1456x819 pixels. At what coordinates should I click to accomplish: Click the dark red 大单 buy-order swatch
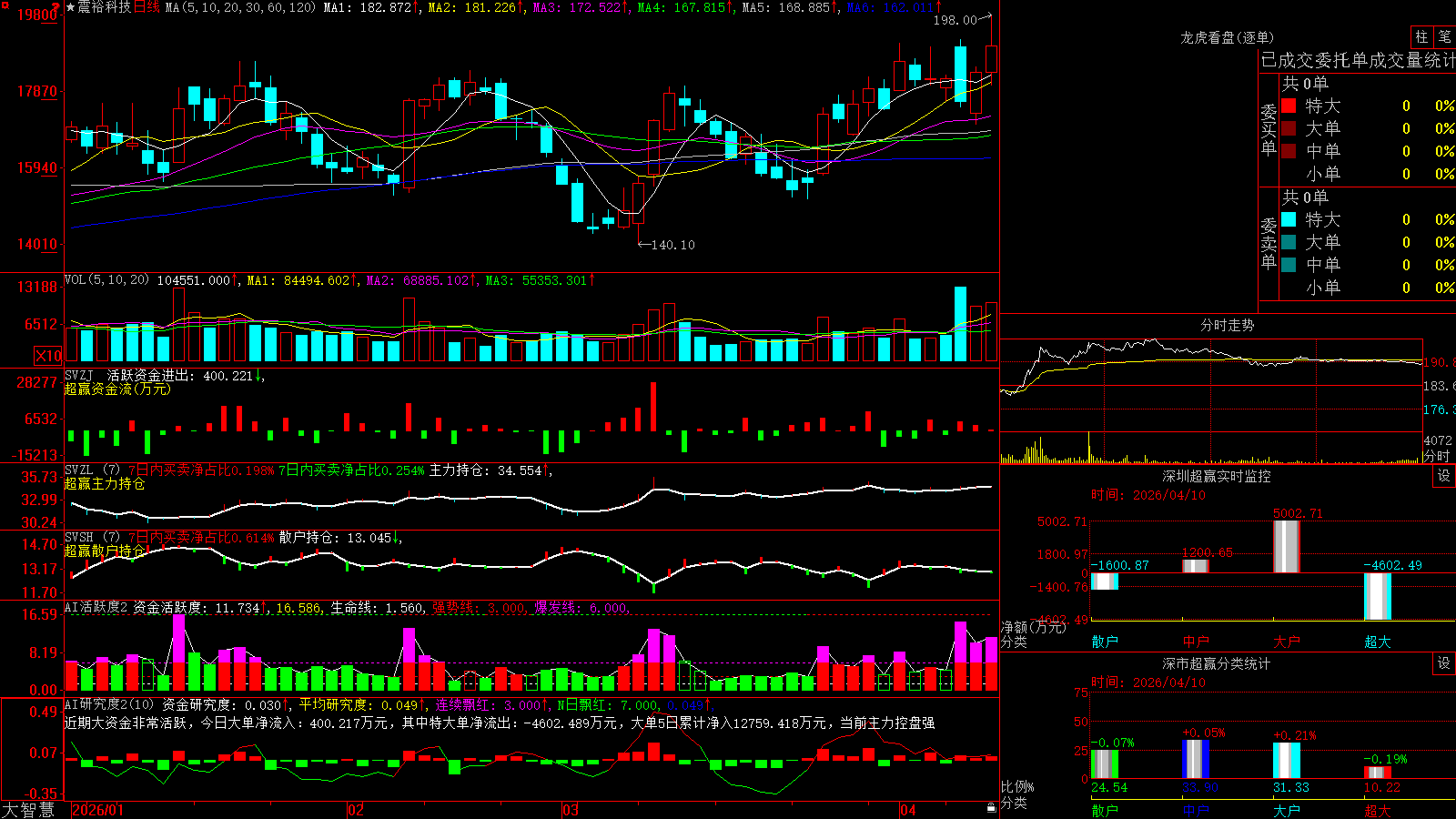(1289, 128)
